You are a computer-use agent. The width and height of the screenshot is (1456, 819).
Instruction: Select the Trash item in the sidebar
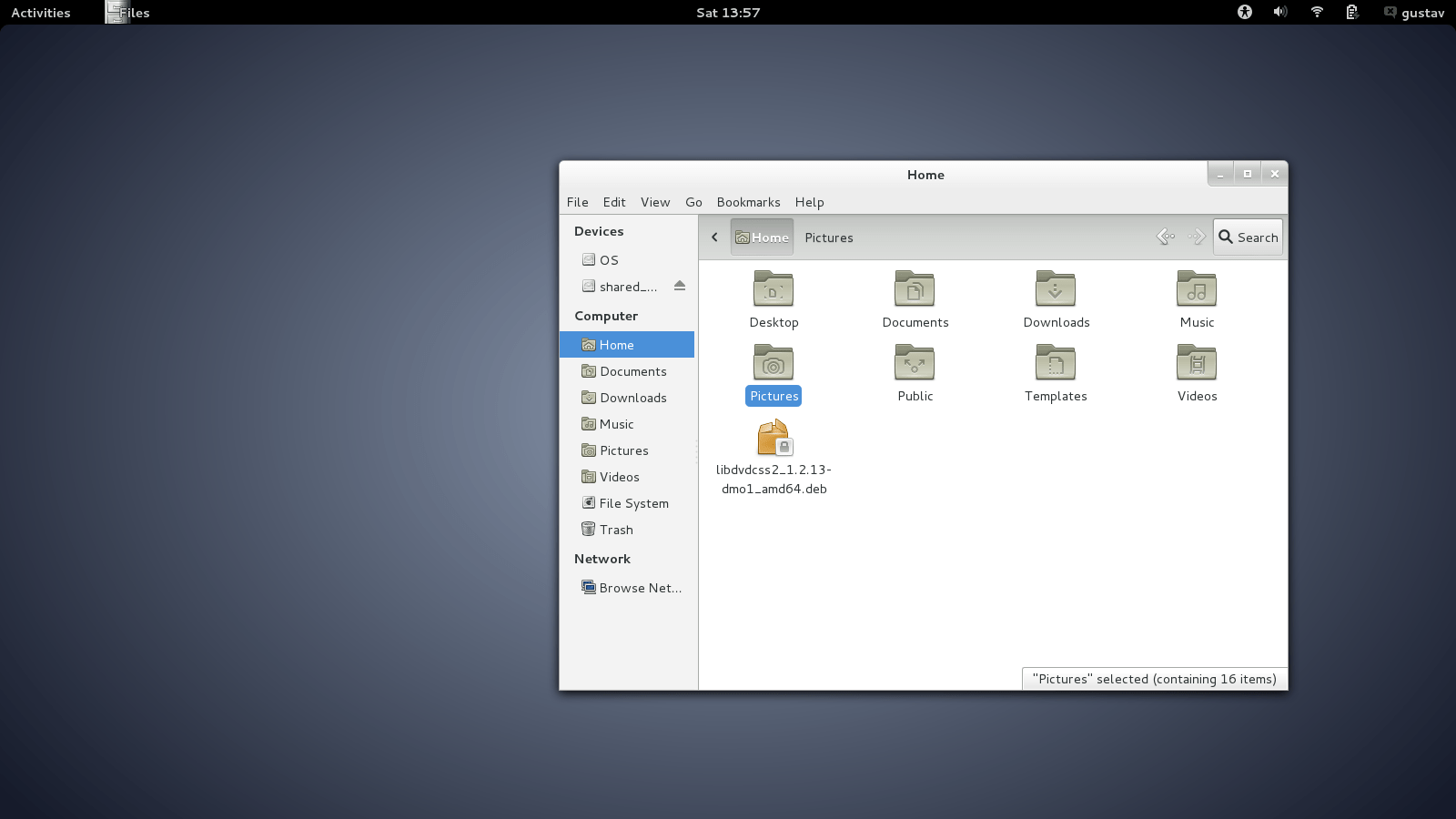pyautogui.click(x=615, y=529)
